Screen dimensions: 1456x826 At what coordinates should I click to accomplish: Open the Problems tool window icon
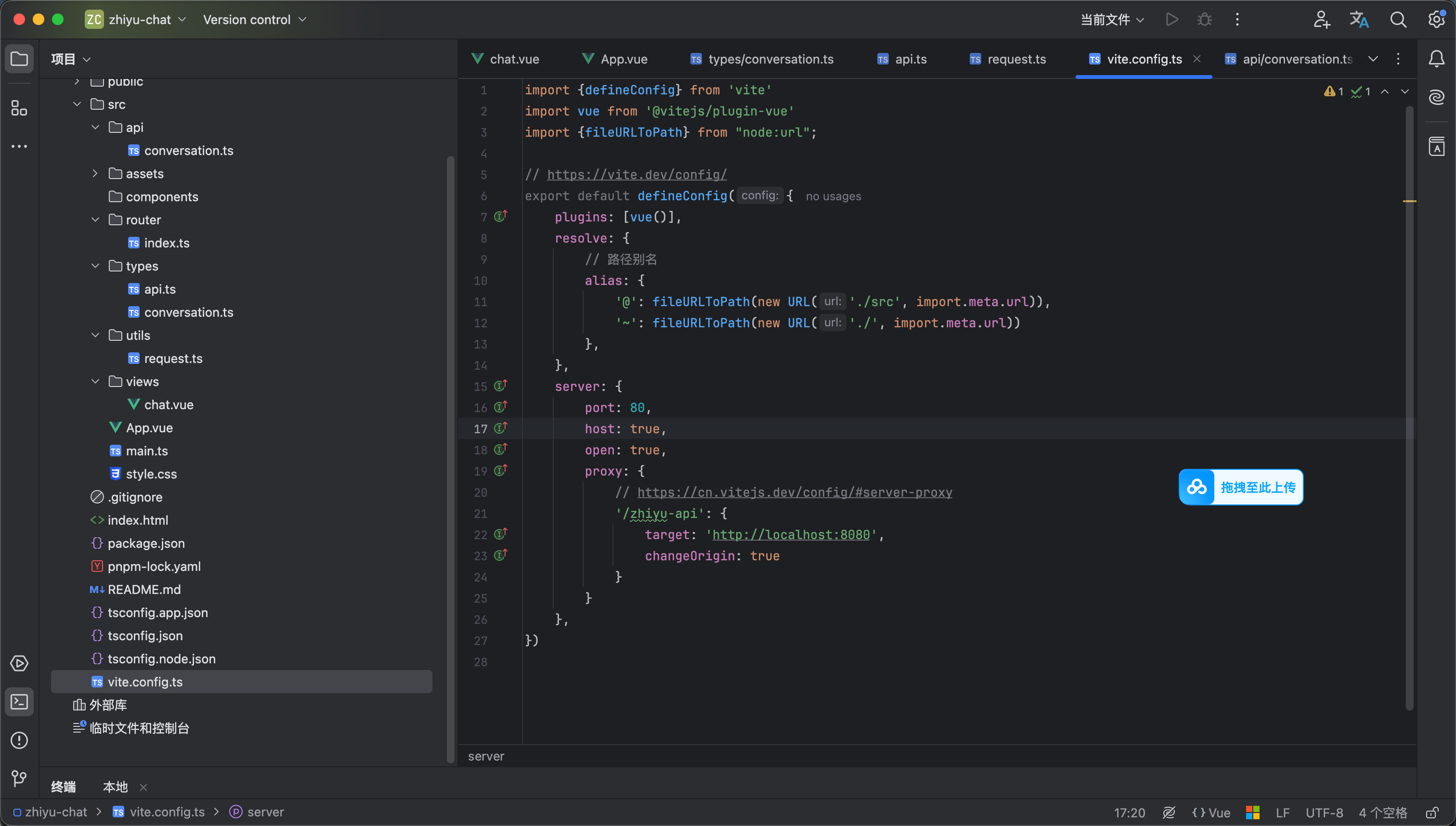coord(19,740)
